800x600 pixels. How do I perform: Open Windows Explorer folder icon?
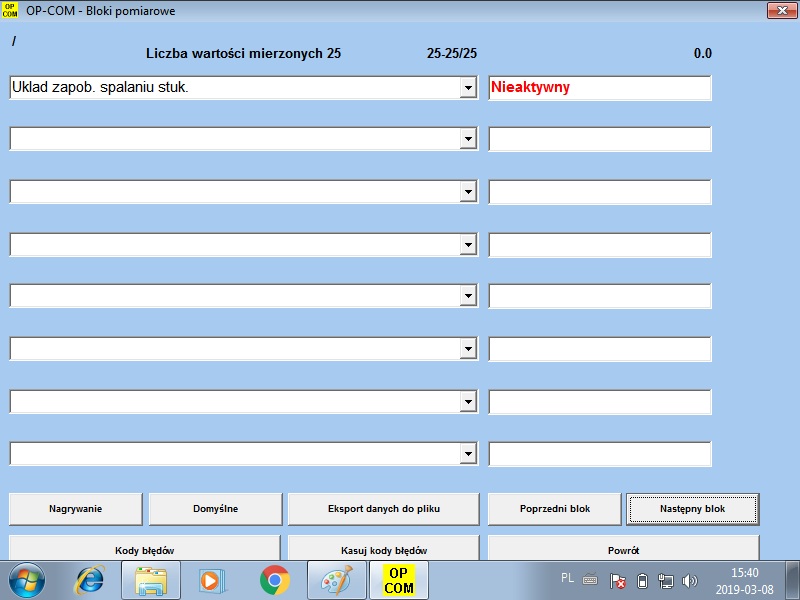pos(151,580)
